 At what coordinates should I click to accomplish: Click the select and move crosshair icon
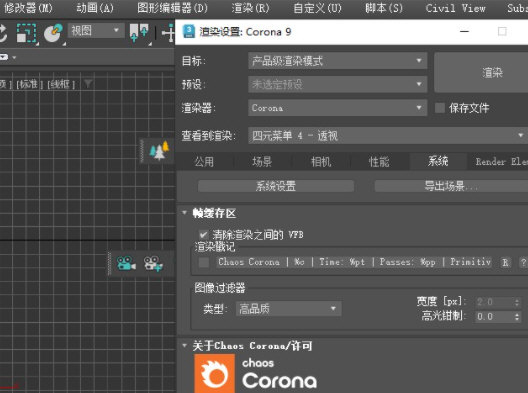coord(168,33)
